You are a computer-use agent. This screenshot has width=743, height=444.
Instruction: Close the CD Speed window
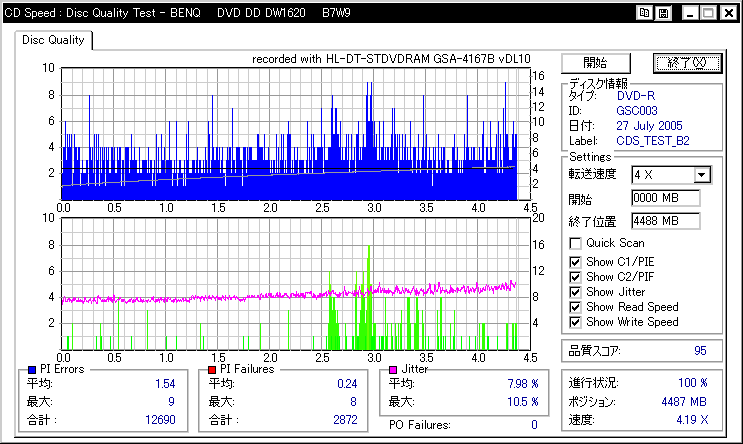point(729,13)
